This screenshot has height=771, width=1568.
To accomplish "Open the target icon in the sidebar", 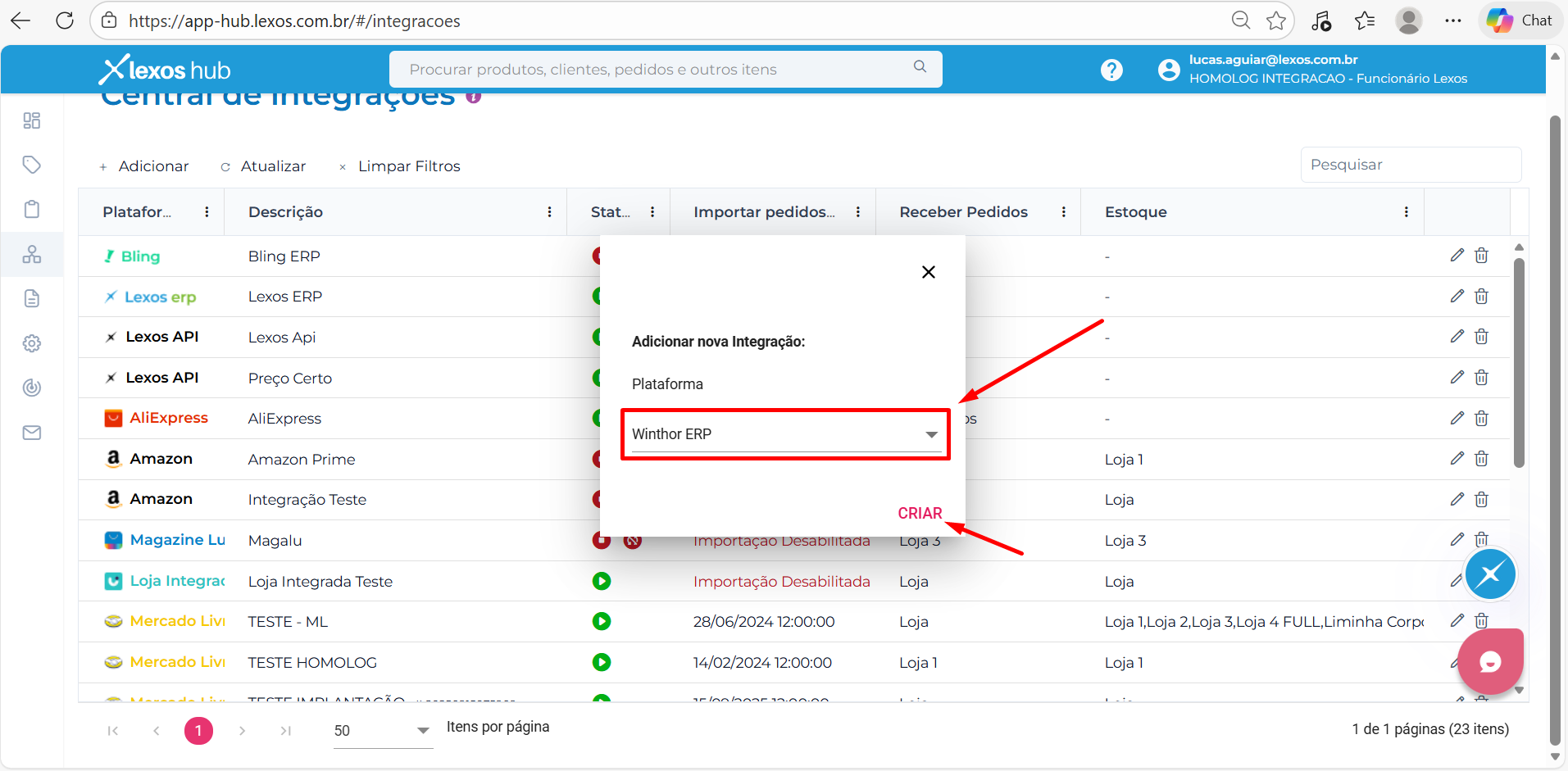I will (32, 388).
